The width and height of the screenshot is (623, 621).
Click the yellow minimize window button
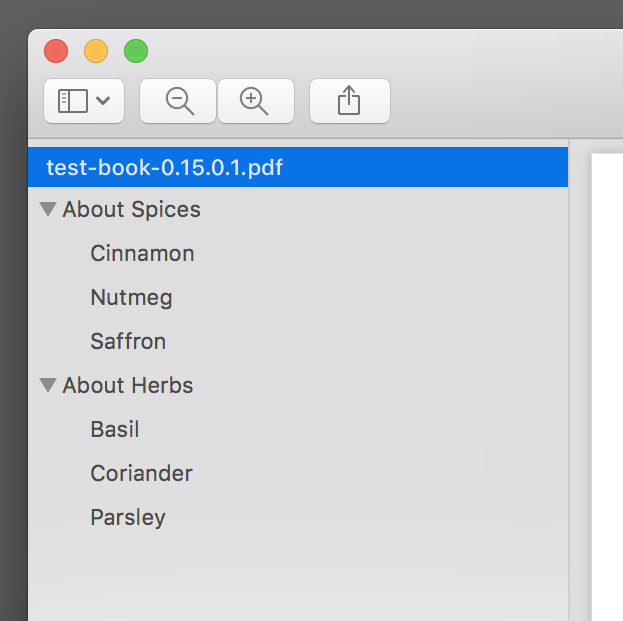[96, 51]
